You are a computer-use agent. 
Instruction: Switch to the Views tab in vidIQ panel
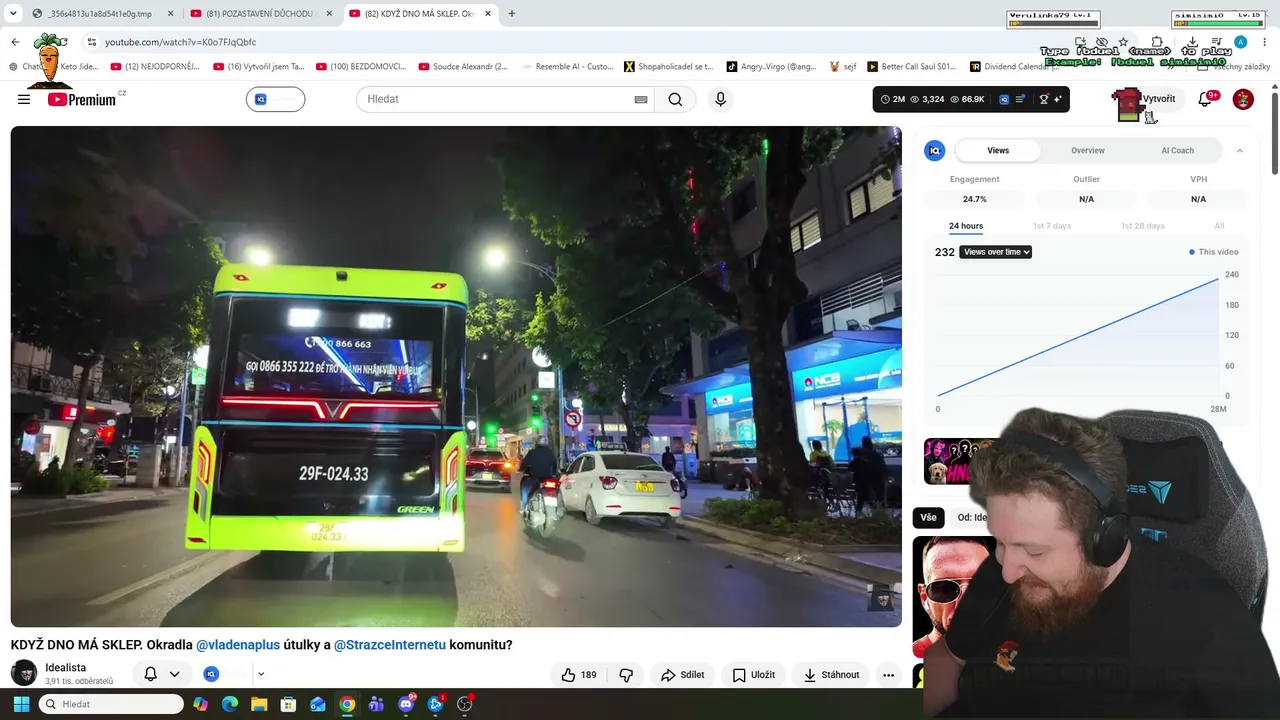coord(998,150)
